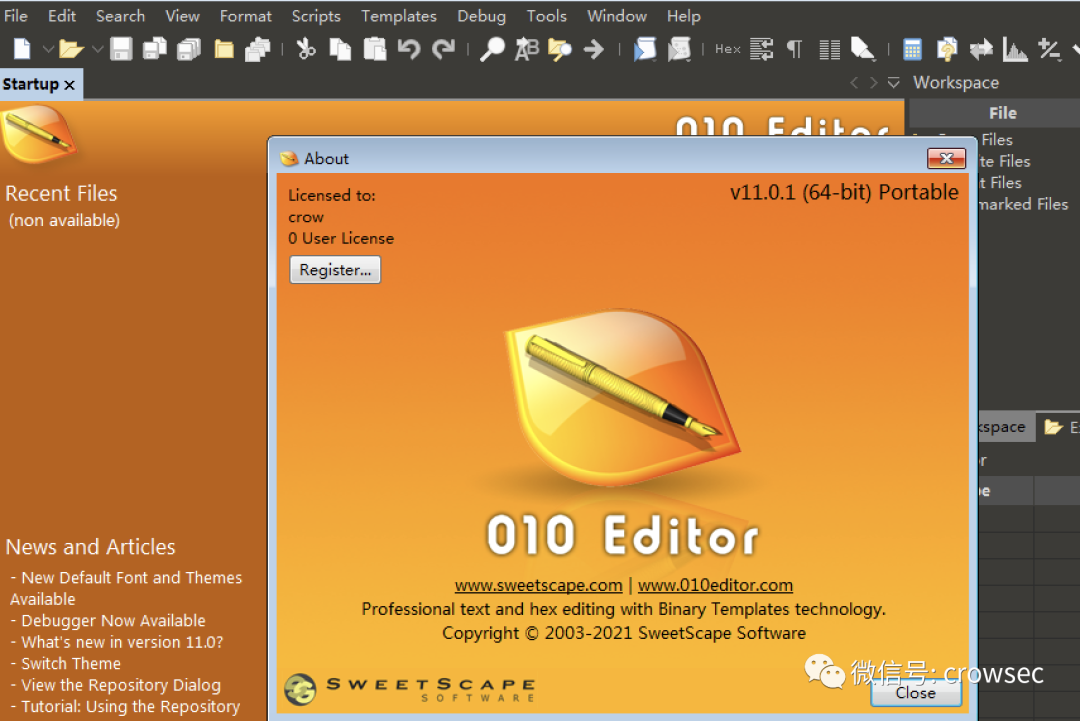Click the highlighter marker icon
The height and width of the screenshot is (721, 1080).
(x=863, y=49)
